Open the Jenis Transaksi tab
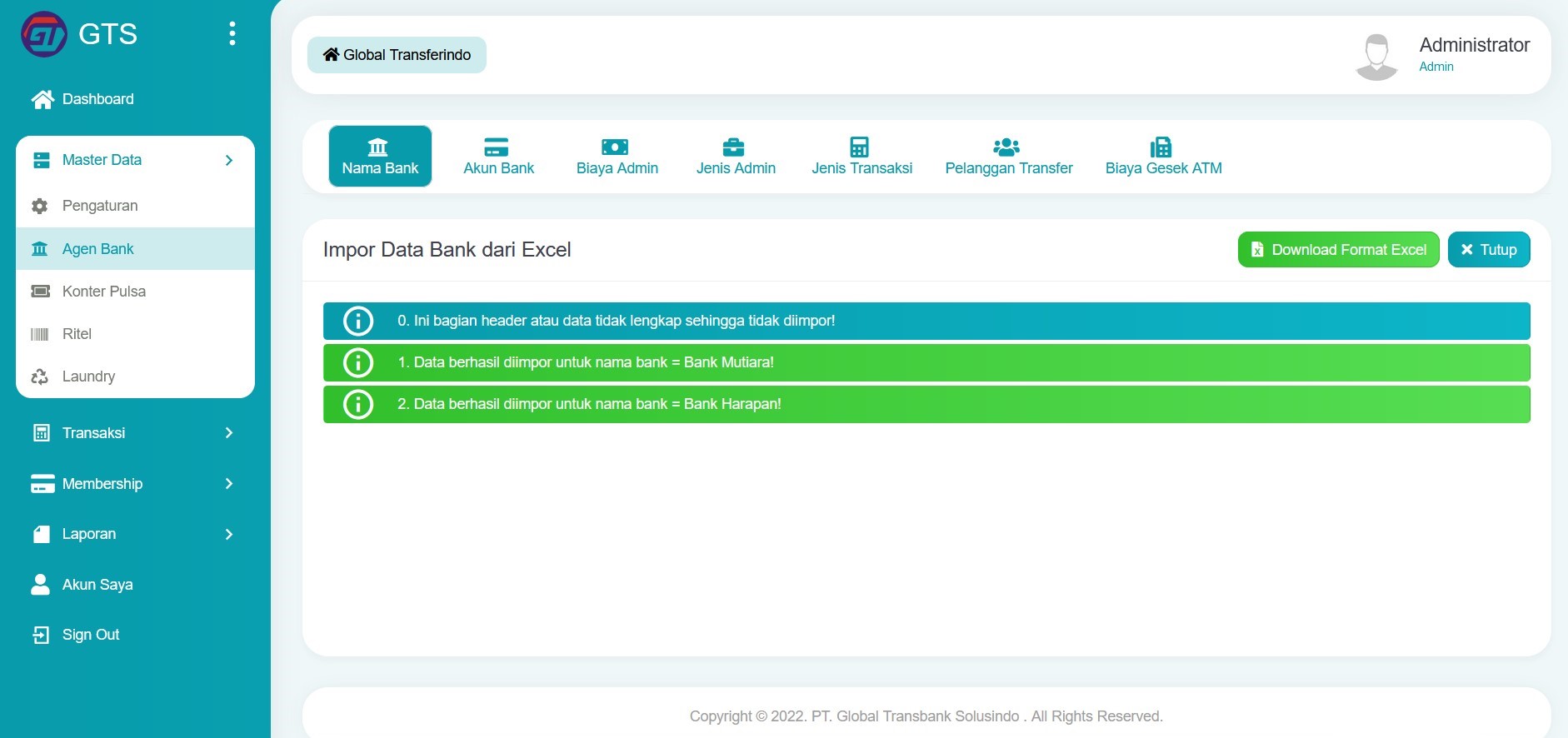This screenshot has width=1568, height=738. pos(861,157)
